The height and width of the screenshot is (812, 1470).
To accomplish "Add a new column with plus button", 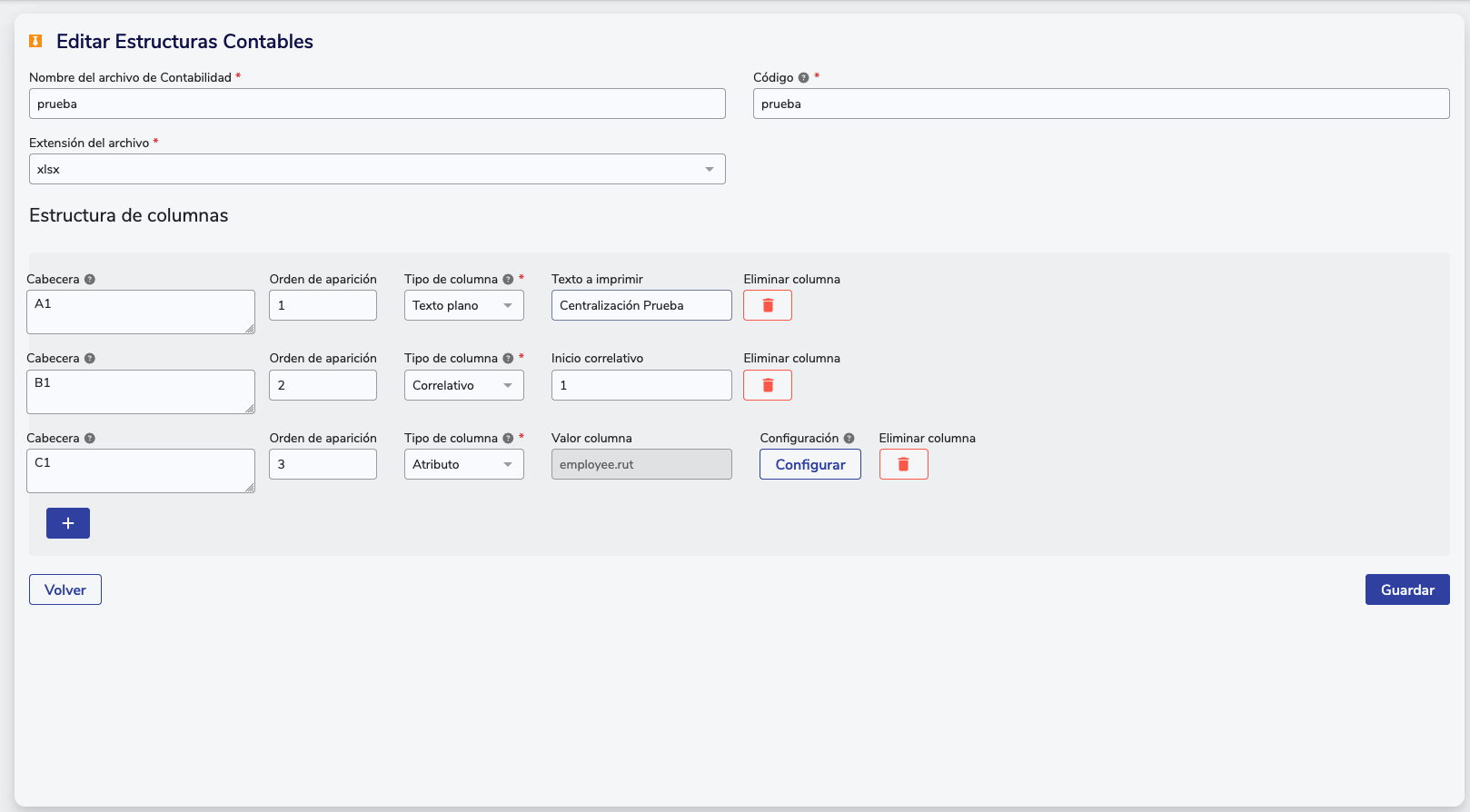I will pos(68,523).
